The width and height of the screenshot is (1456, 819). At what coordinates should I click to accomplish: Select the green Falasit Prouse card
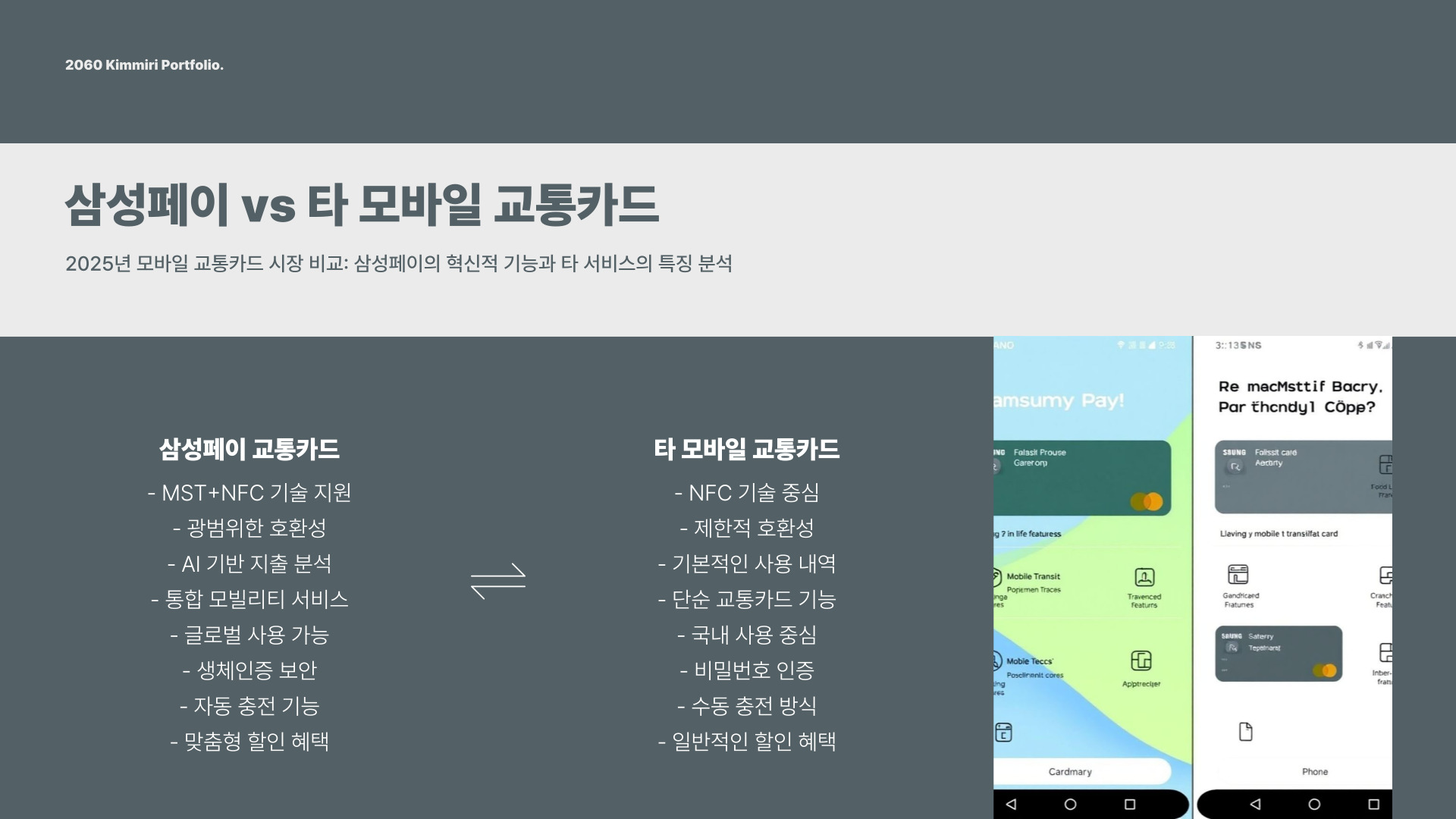tap(1082, 478)
